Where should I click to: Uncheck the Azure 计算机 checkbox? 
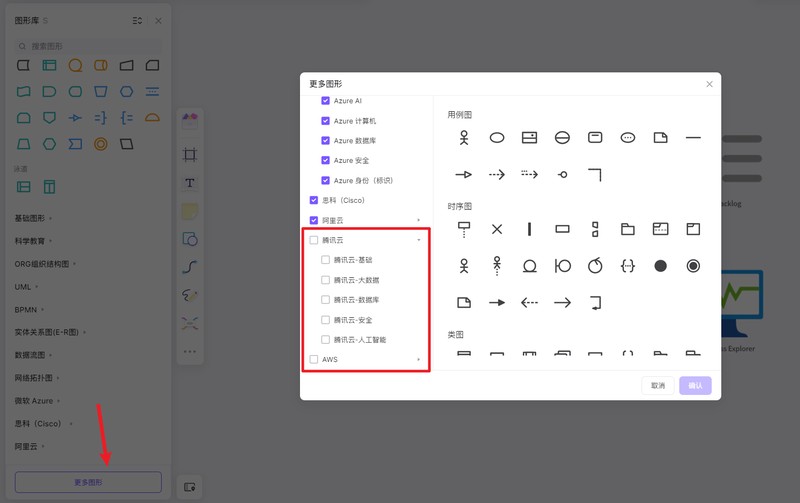click(326, 121)
